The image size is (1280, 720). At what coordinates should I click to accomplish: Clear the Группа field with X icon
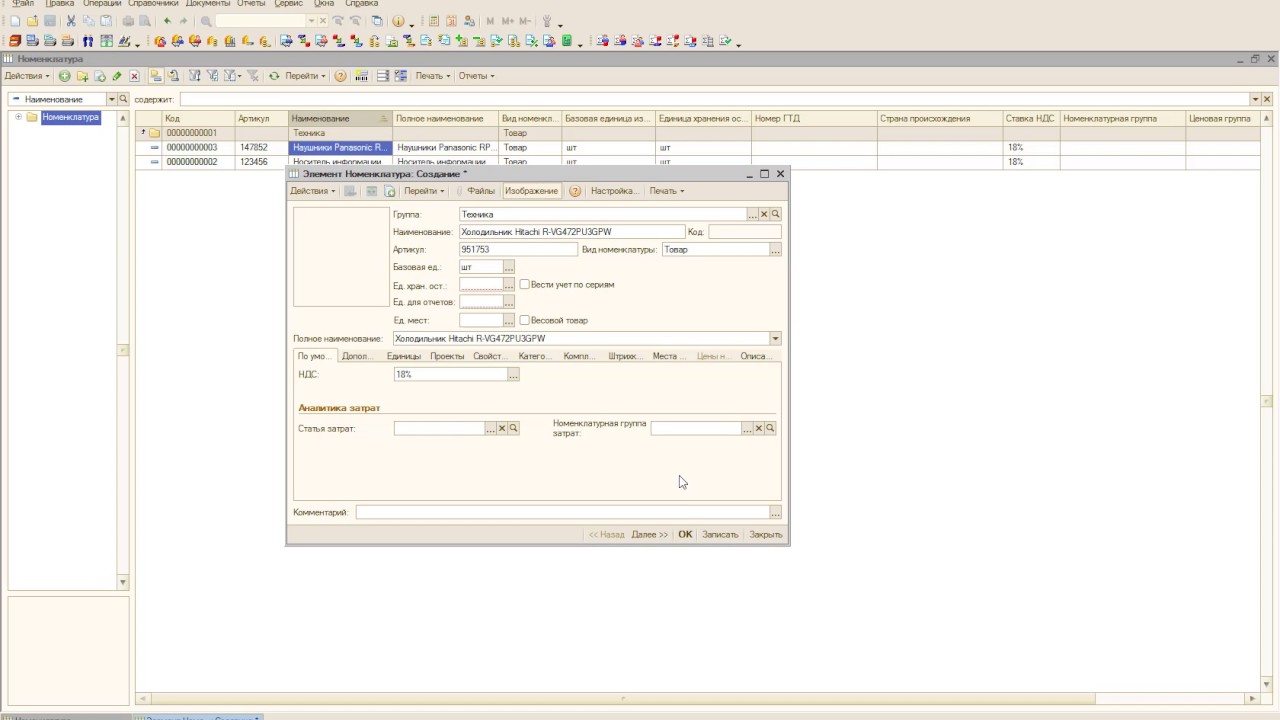764,214
